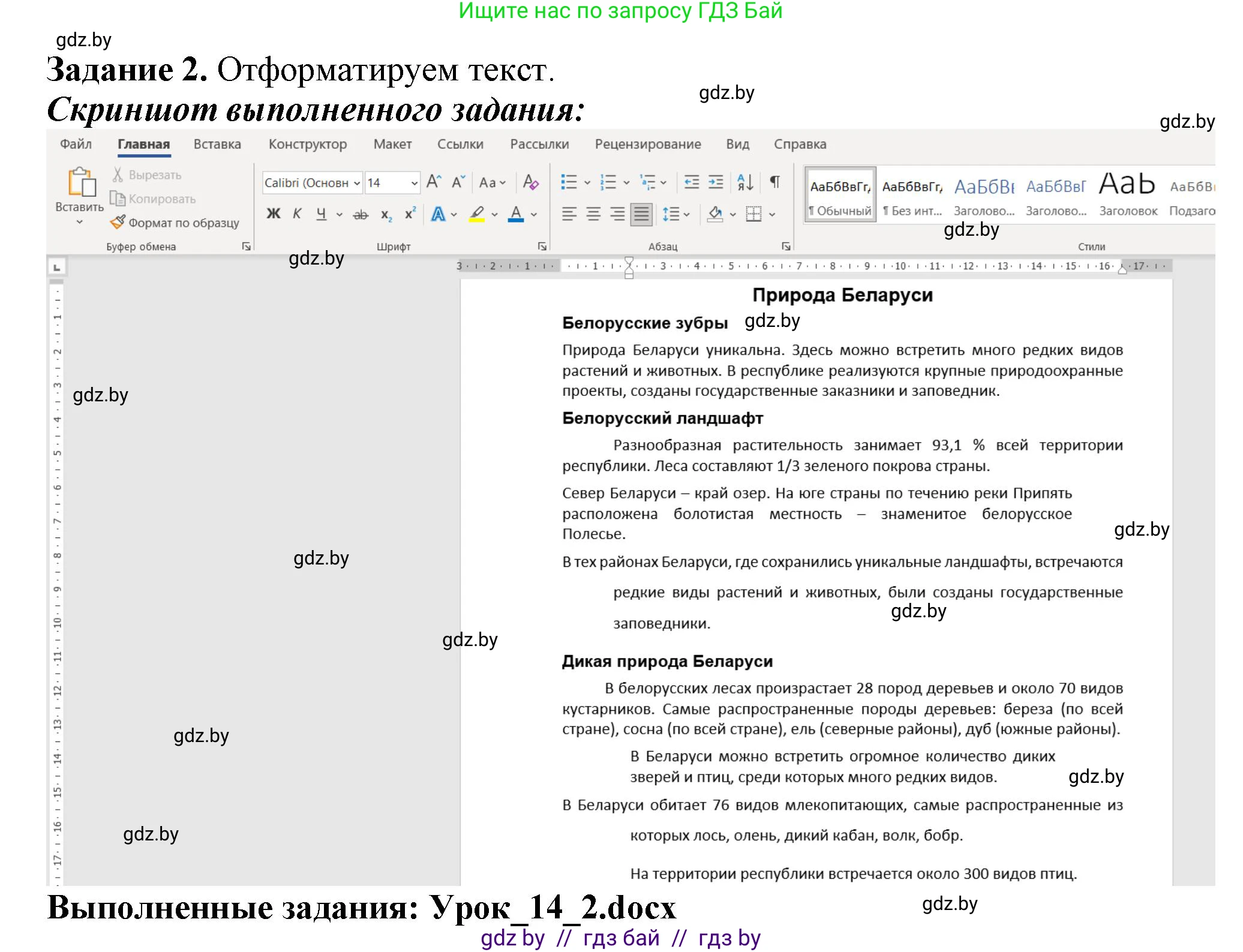Screen dimensions: 1243x952
Task: Align text right
Action: (617, 214)
